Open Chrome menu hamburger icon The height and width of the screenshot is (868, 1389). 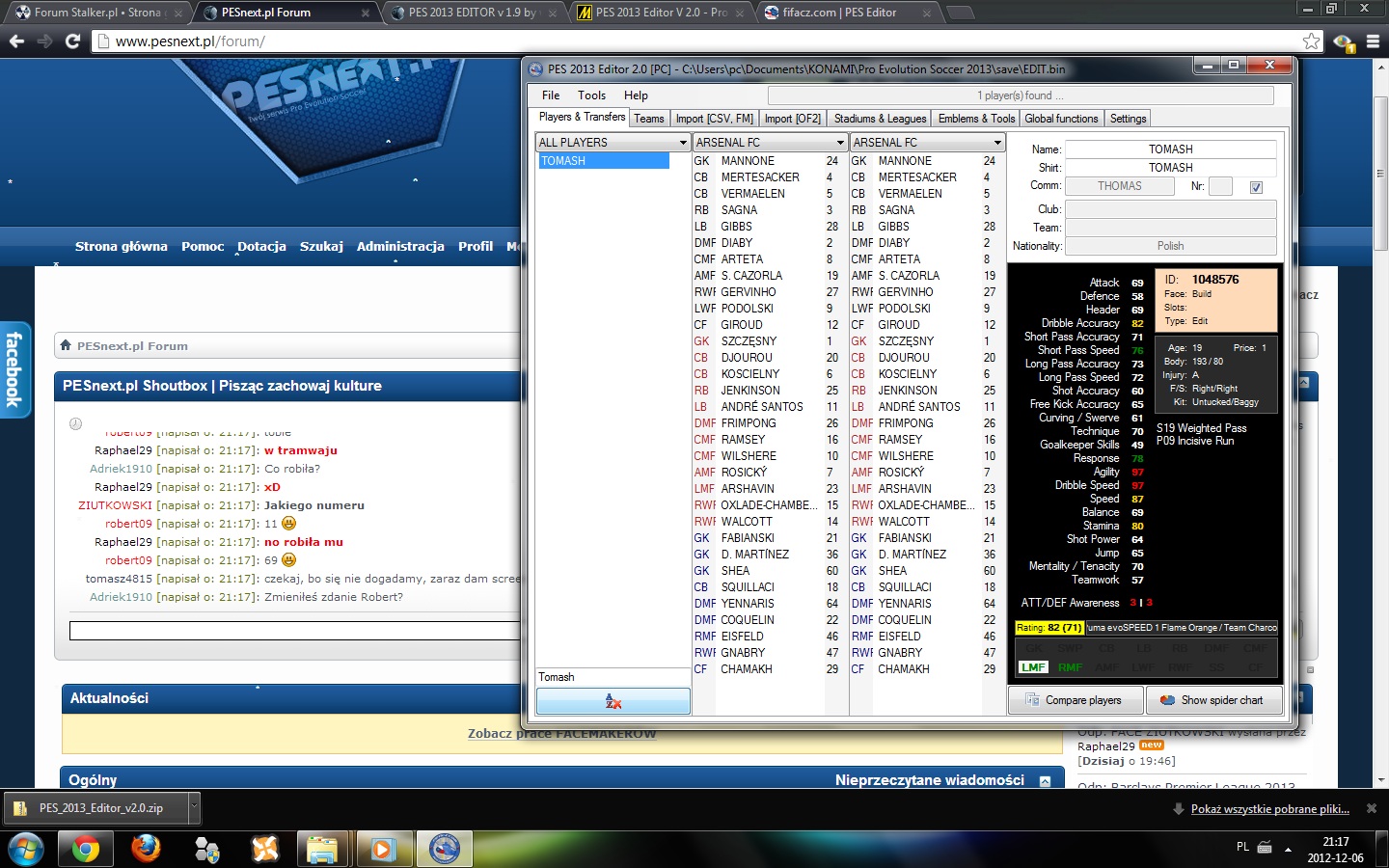[x=1373, y=41]
